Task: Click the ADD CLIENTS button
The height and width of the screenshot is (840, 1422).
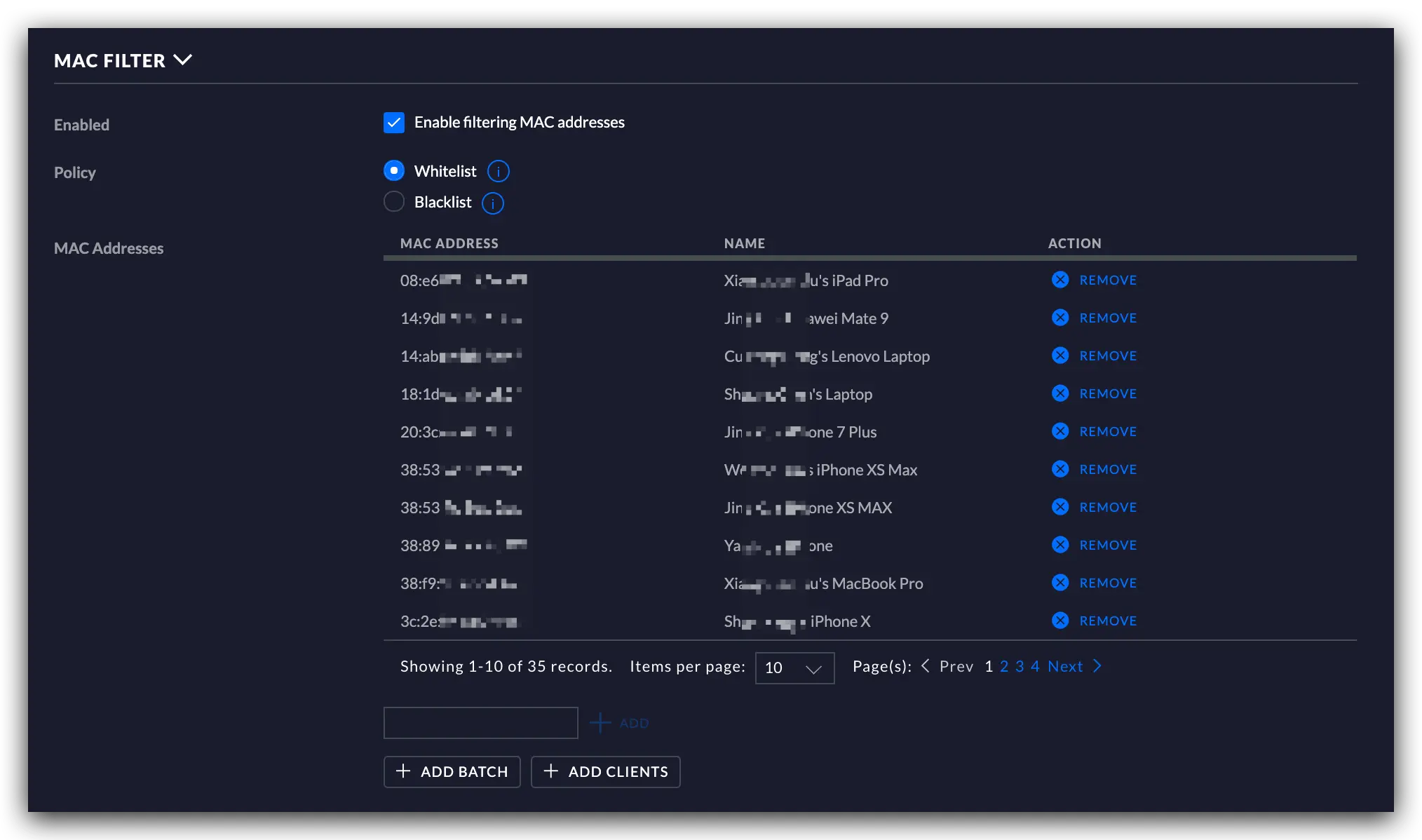Action: tap(605, 771)
